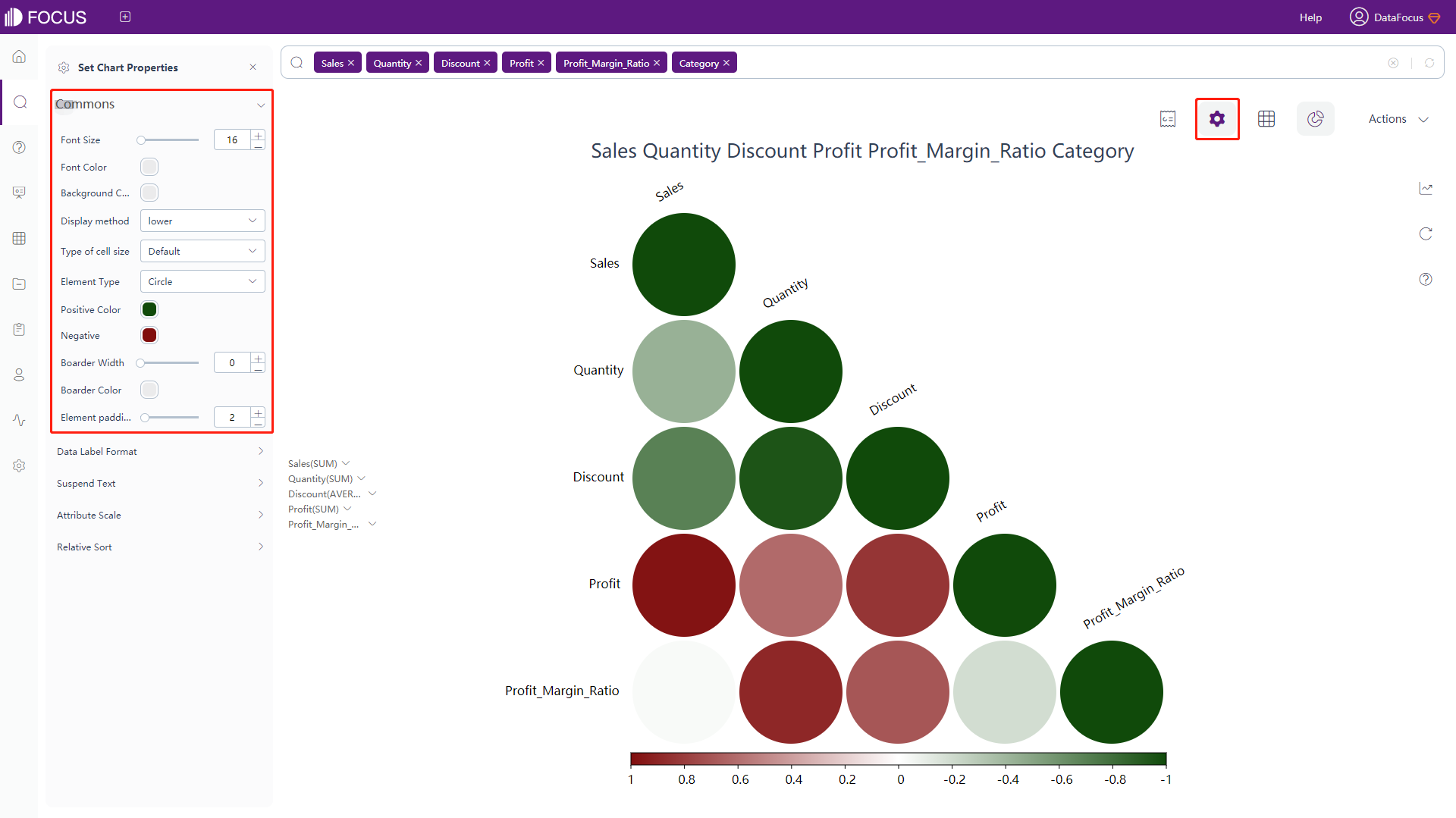
Task: Collapse the Commons section
Action: 261,105
